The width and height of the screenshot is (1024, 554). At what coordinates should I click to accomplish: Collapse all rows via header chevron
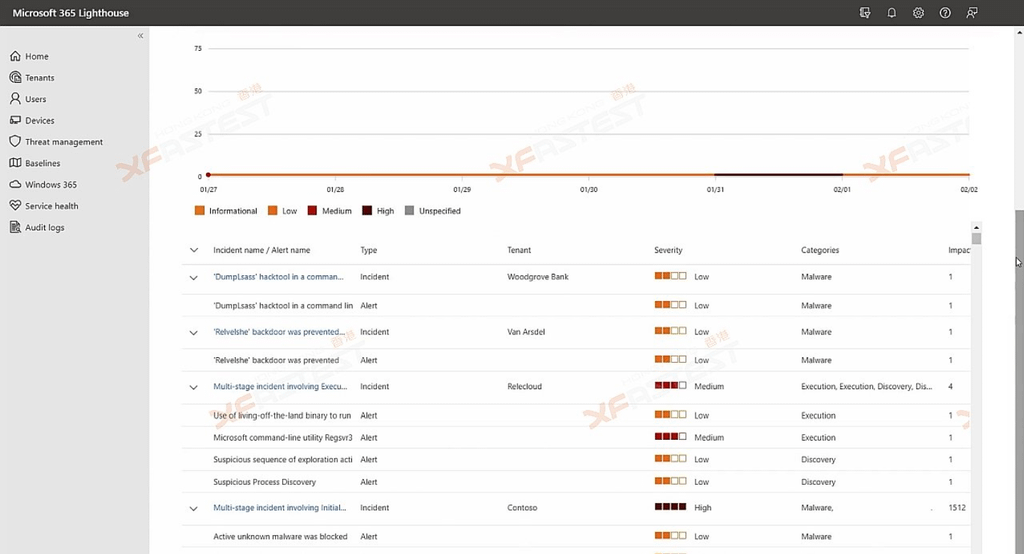coord(194,250)
